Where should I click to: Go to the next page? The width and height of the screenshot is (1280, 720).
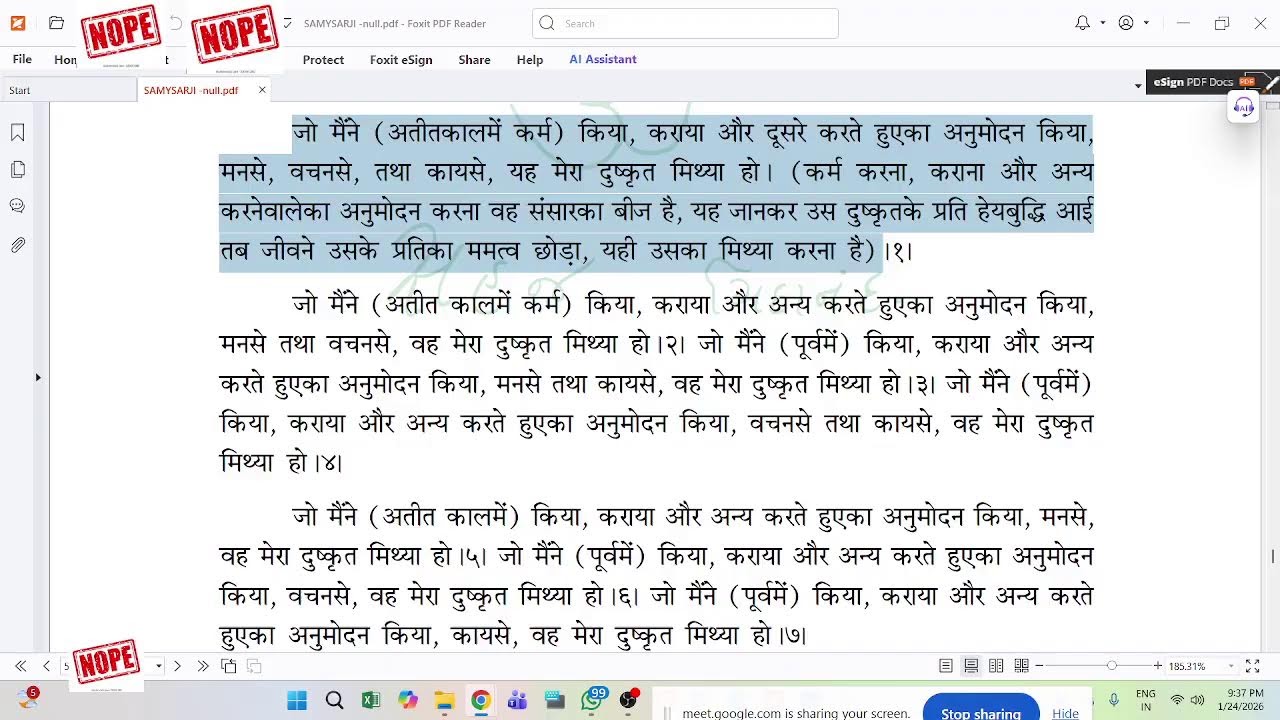coord(177,666)
